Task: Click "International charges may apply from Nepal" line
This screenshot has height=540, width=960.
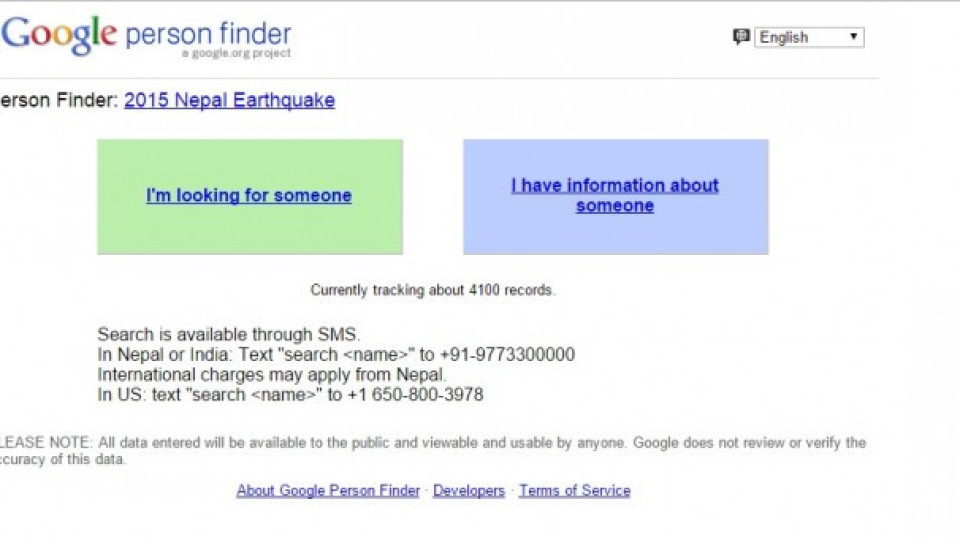Action: (271, 375)
